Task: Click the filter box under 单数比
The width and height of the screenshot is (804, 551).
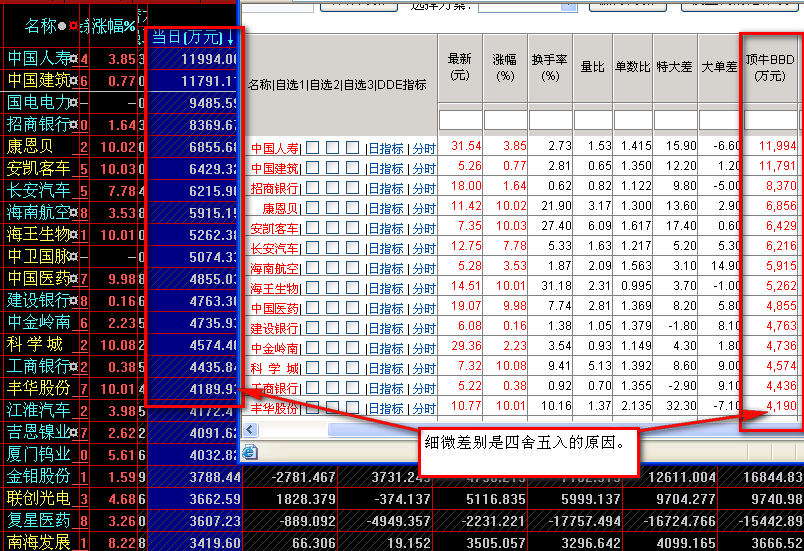Action: (x=633, y=120)
